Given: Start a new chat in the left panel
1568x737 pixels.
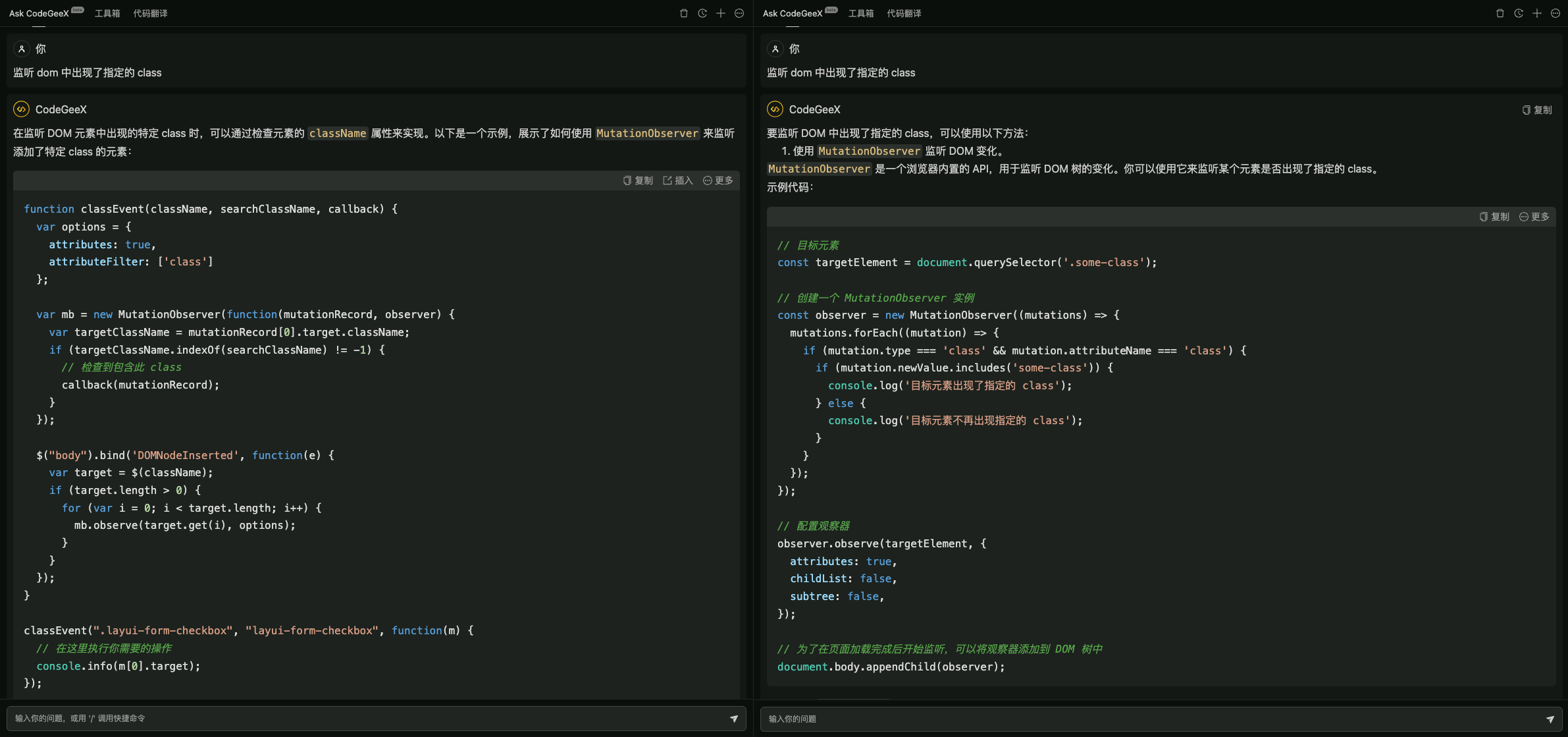Looking at the screenshot, I should tap(721, 13).
